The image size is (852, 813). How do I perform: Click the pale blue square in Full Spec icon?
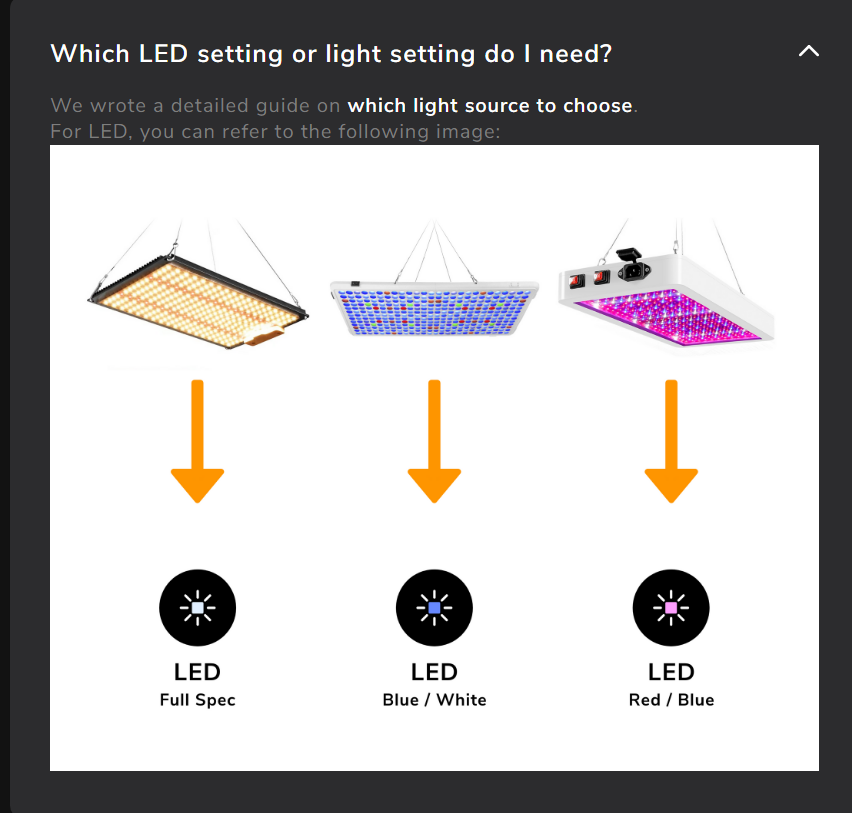point(197,608)
